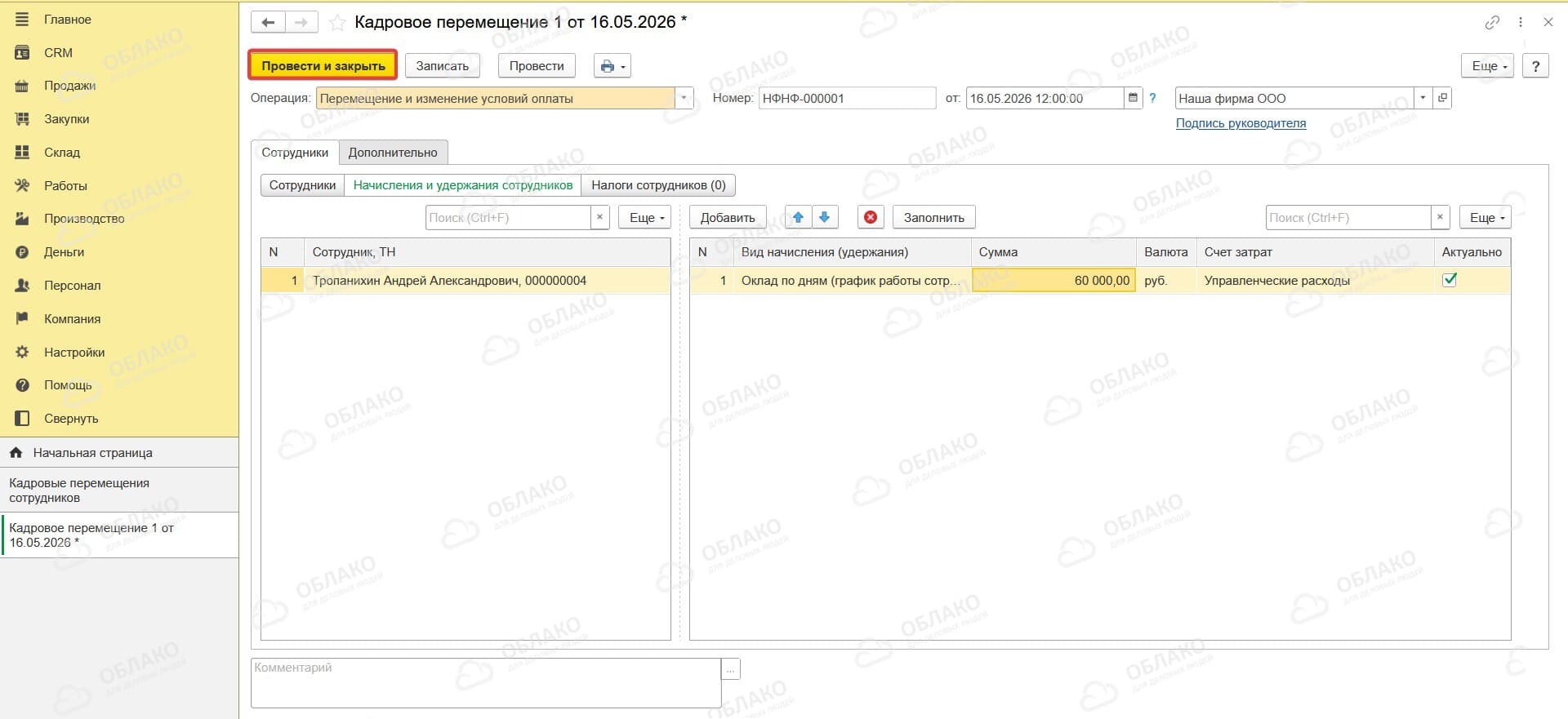Open the Помощь section
Viewport: 1568px width, 719px height.
pyautogui.click(x=68, y=385)
